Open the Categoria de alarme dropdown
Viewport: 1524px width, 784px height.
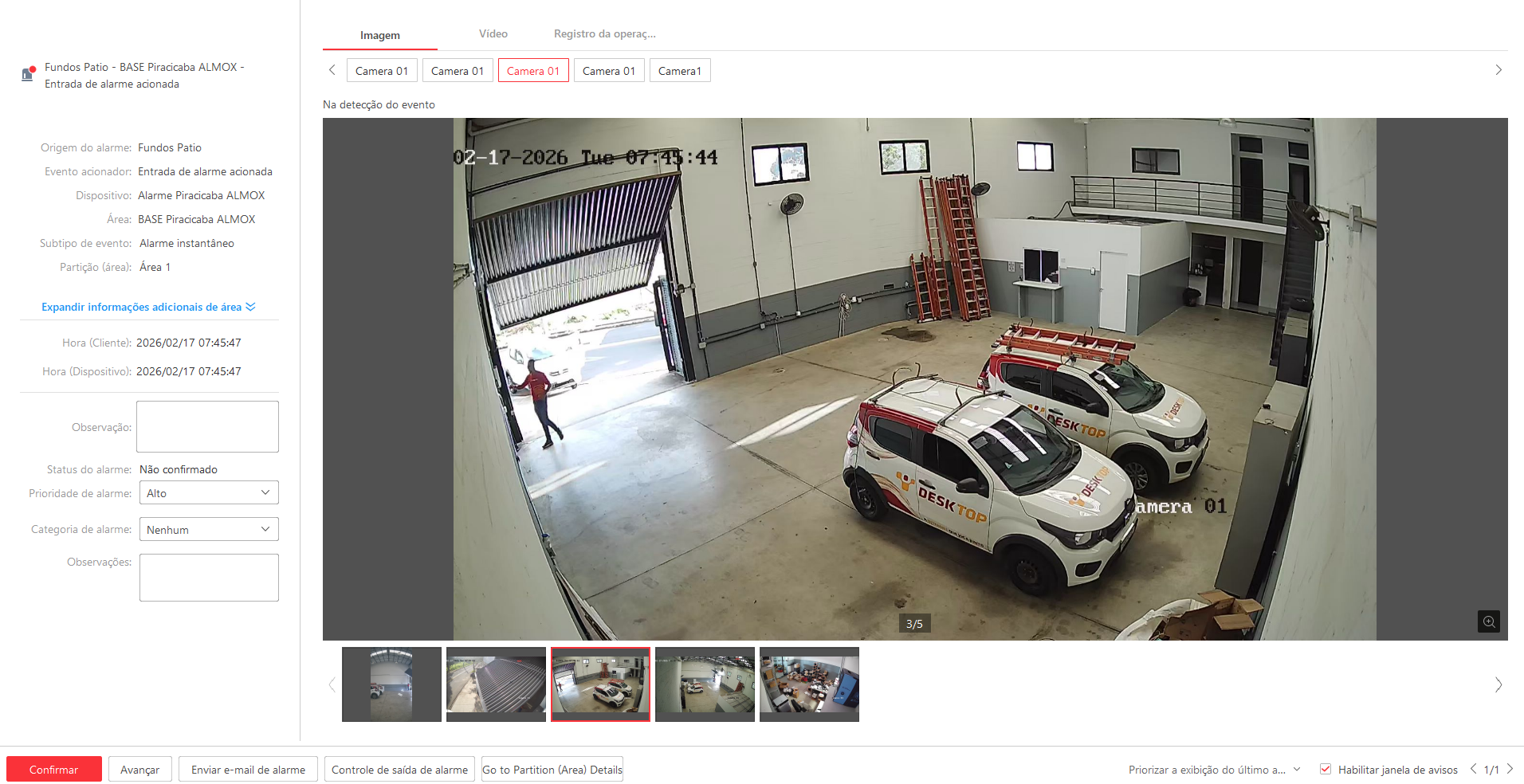(209, 530)
